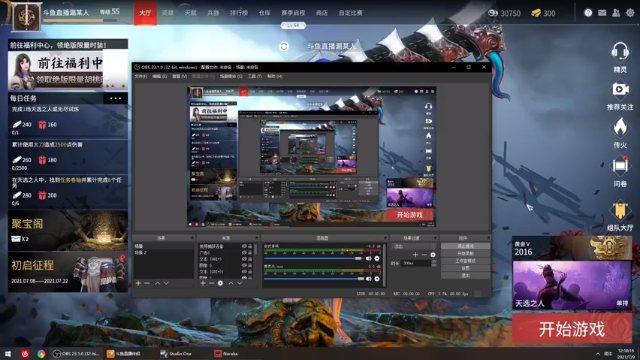Mute the 麦克风/Aux audio channel
Viewport: 640px width, 360px height.
[x=369, y=279]
